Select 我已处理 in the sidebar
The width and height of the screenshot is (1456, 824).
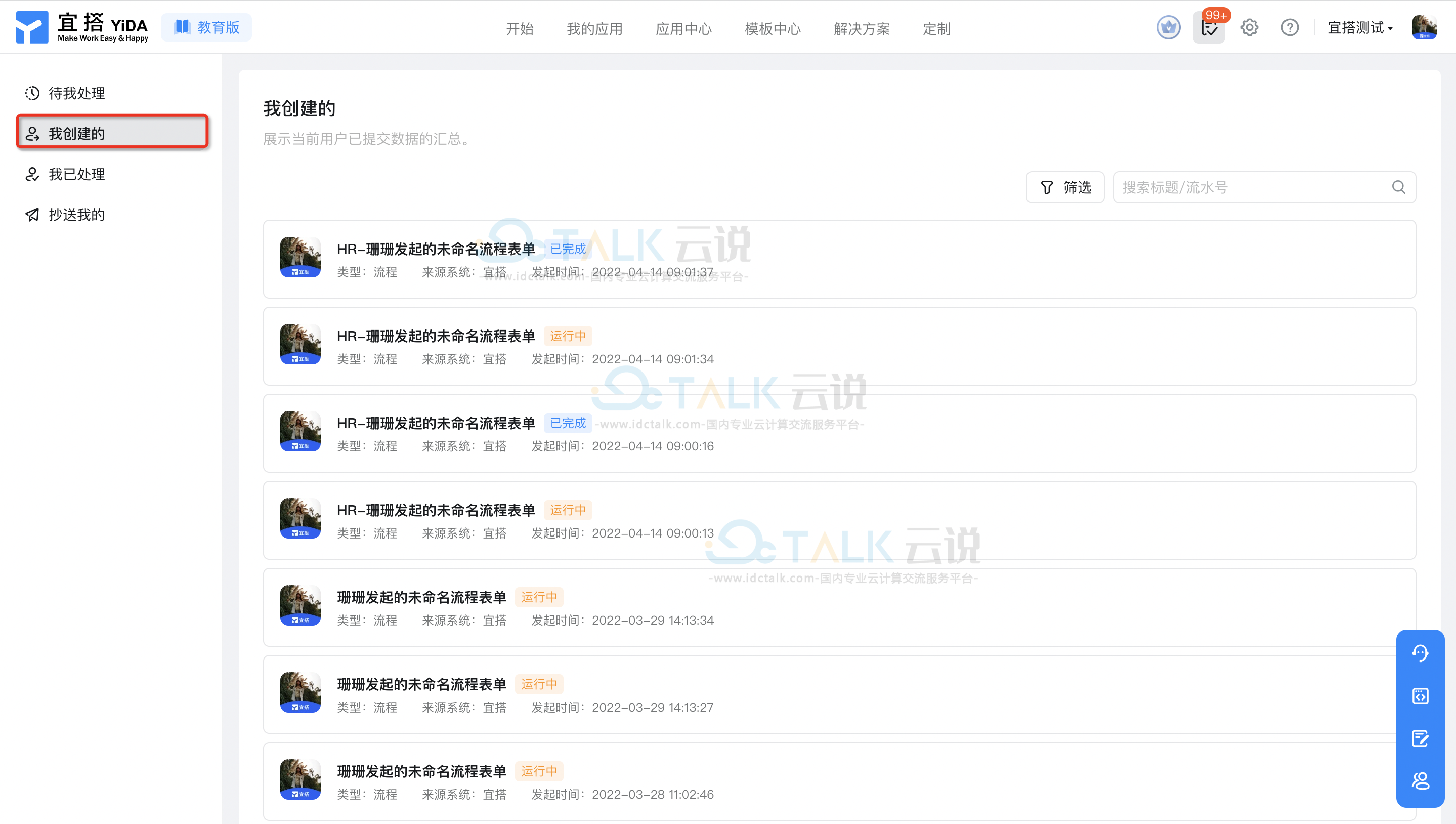pyautogui.click(x=113, y=174)
